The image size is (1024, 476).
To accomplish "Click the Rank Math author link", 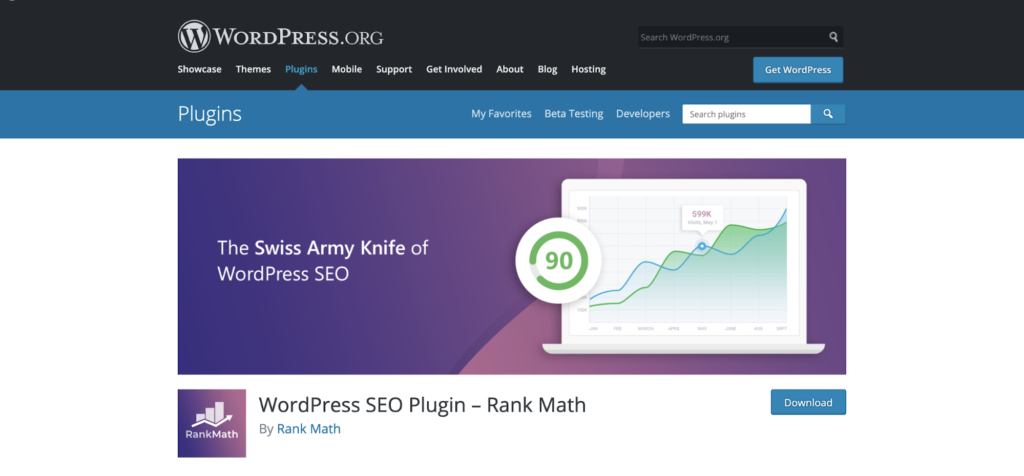I will (309, 429).
